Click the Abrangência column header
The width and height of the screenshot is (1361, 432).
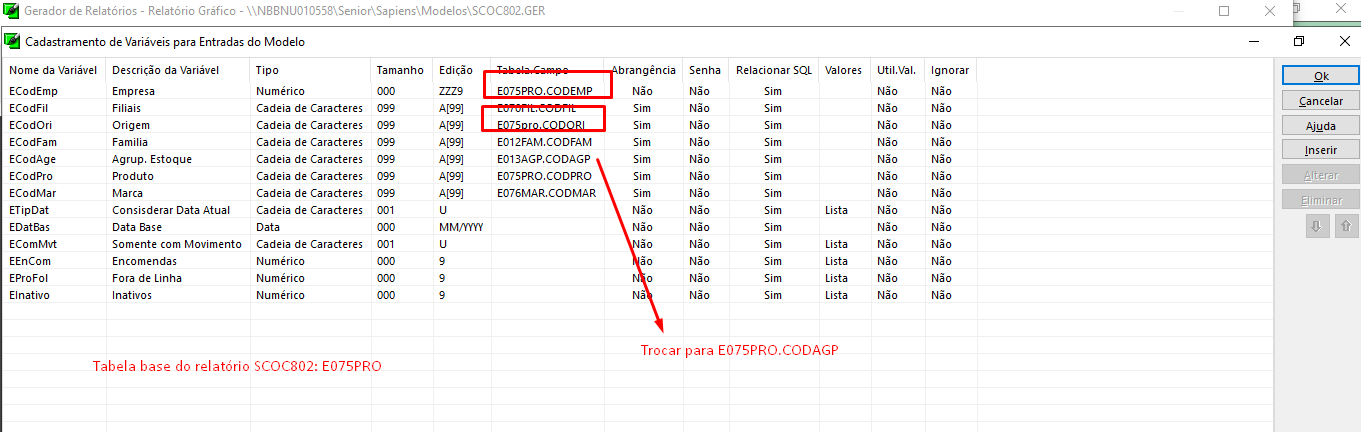(x=643, y=70)
